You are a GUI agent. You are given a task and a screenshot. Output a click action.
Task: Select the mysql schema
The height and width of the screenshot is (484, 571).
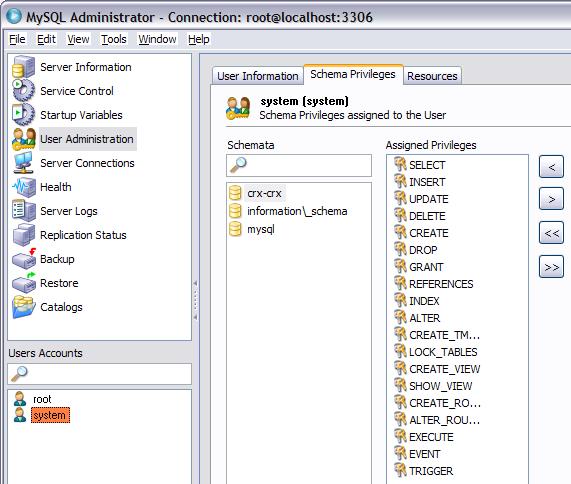pyautogui.click(x=261, y=229)
